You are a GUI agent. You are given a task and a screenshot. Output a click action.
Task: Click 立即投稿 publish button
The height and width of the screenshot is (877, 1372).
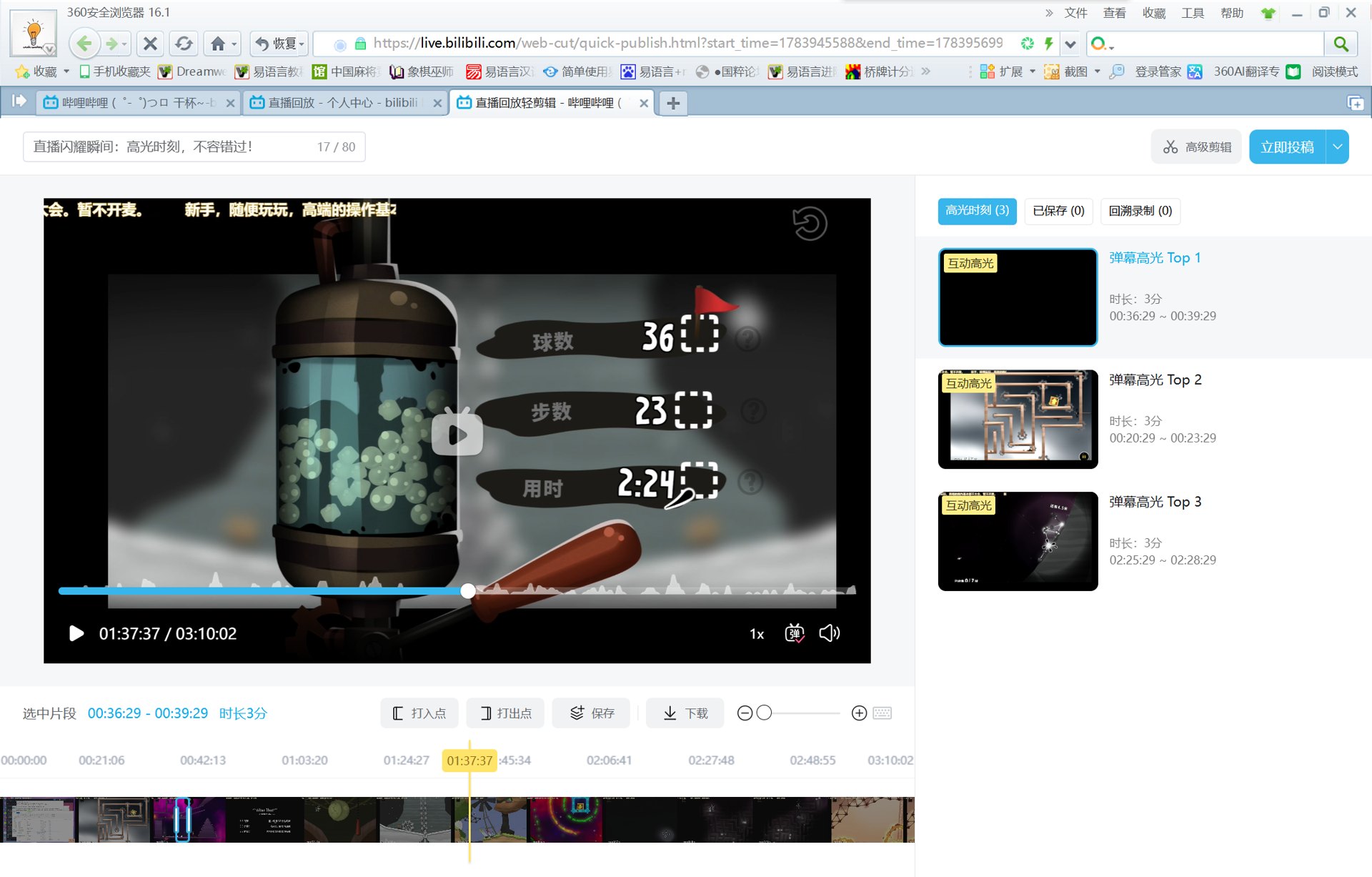(1287, 147)
